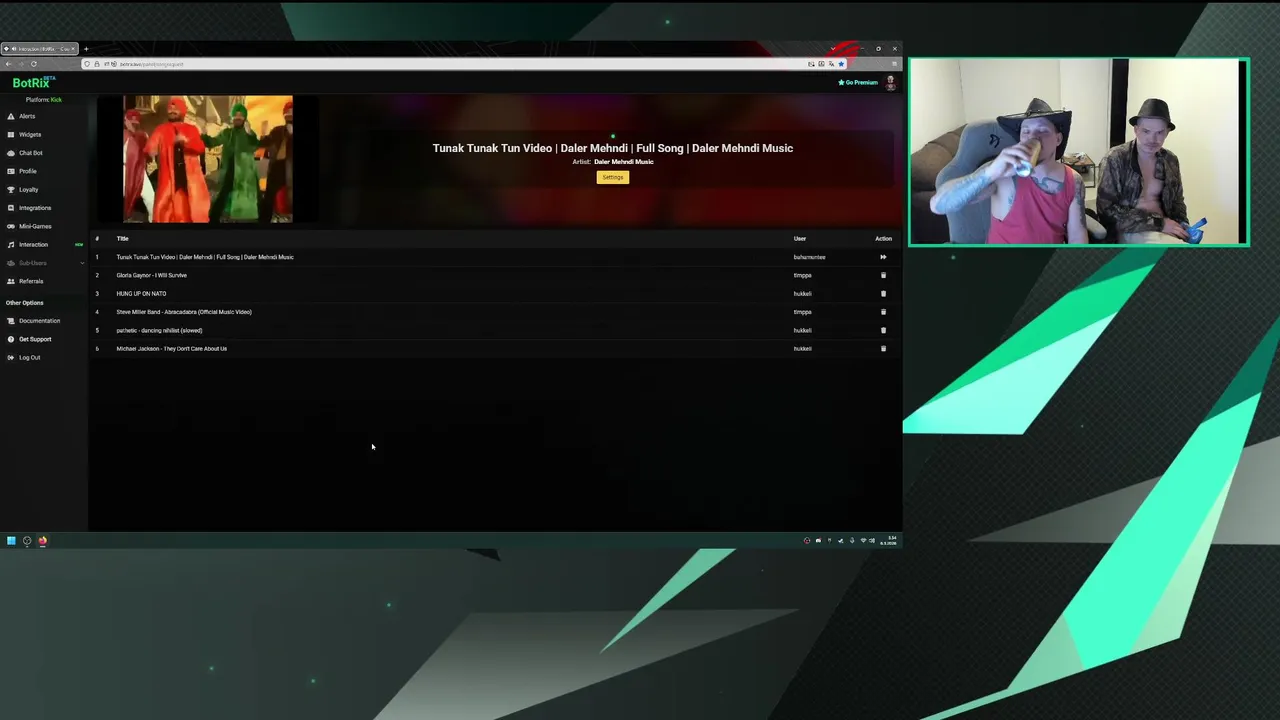Click the OBS icon in taskbar
This screenshot has height=720, width=1280.
pyautogui.click(x=27, y=541)
